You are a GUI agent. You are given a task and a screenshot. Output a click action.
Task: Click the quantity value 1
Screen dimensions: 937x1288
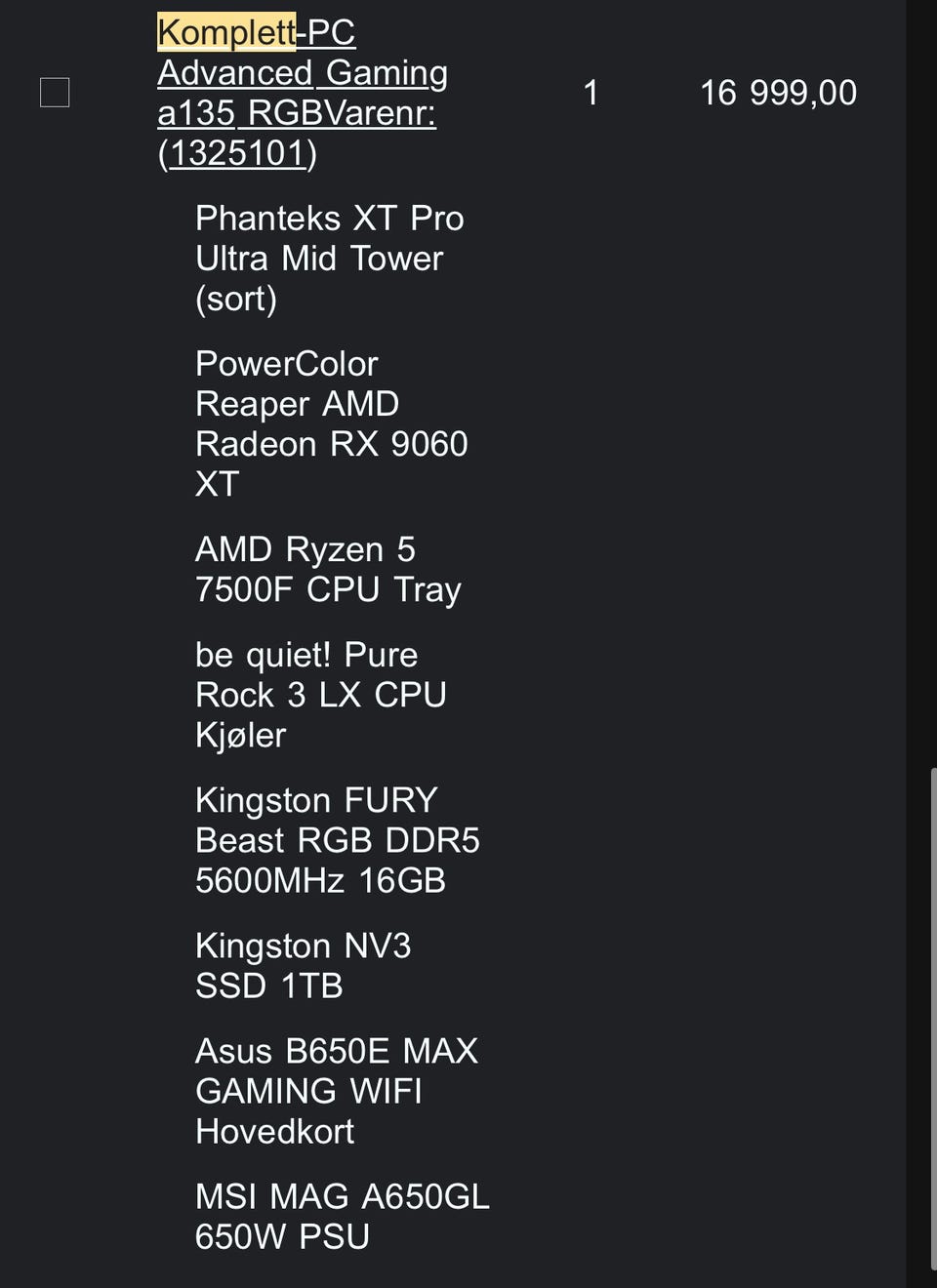tap(591, 93)
